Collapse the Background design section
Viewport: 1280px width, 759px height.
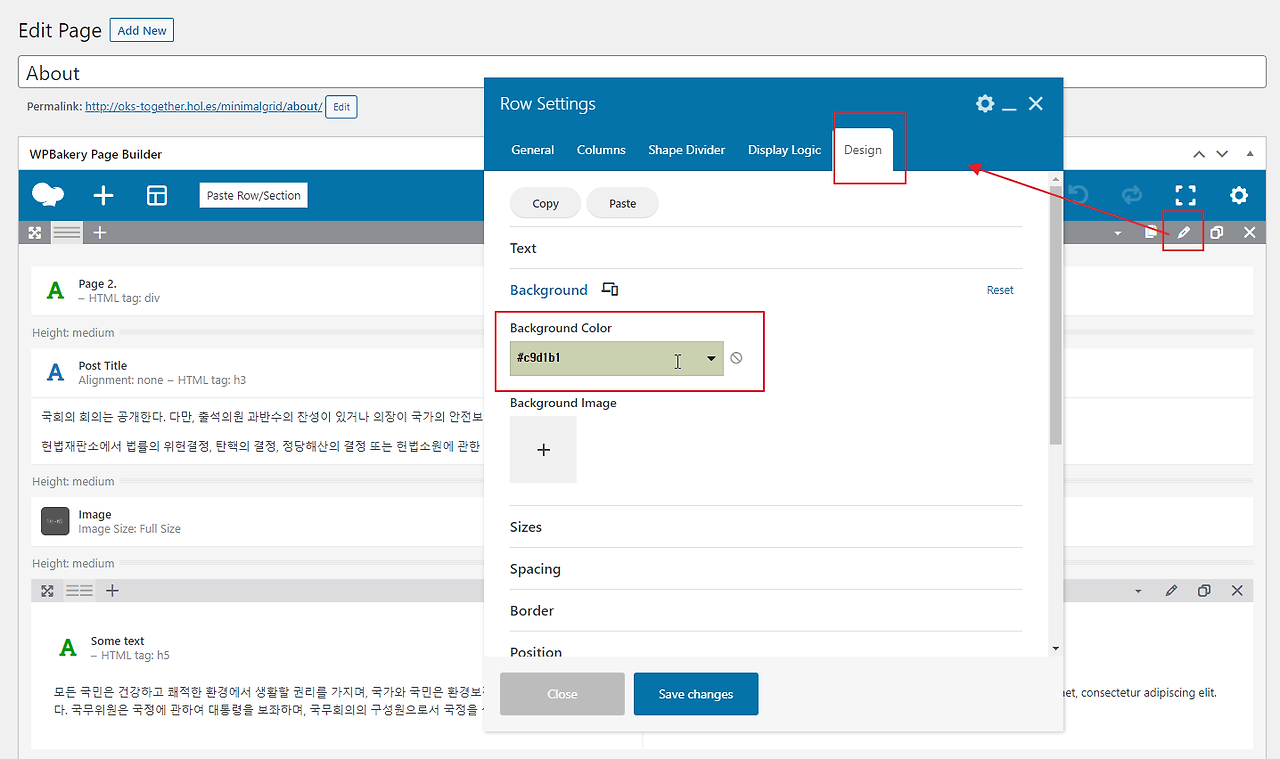coord(549,290)
